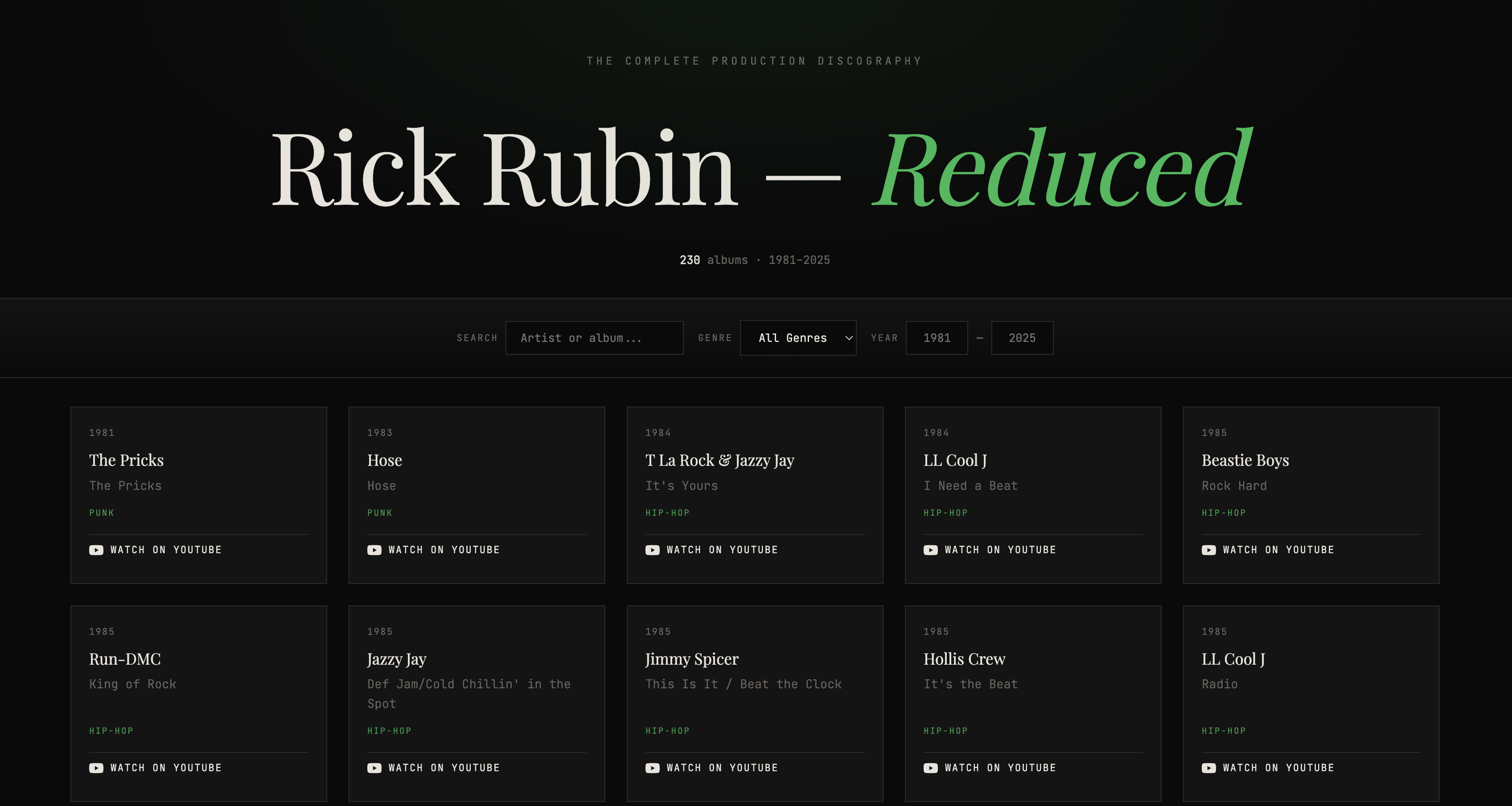The width and height of the screenshot is (1512, 806).
Task: Click the YouTube icon on The Pricks card
Action: (97, 550)
